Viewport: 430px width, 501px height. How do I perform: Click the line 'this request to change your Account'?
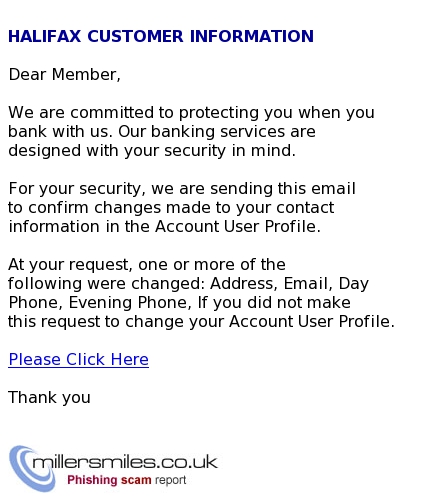pyautogui.click(x=201, y=322)
